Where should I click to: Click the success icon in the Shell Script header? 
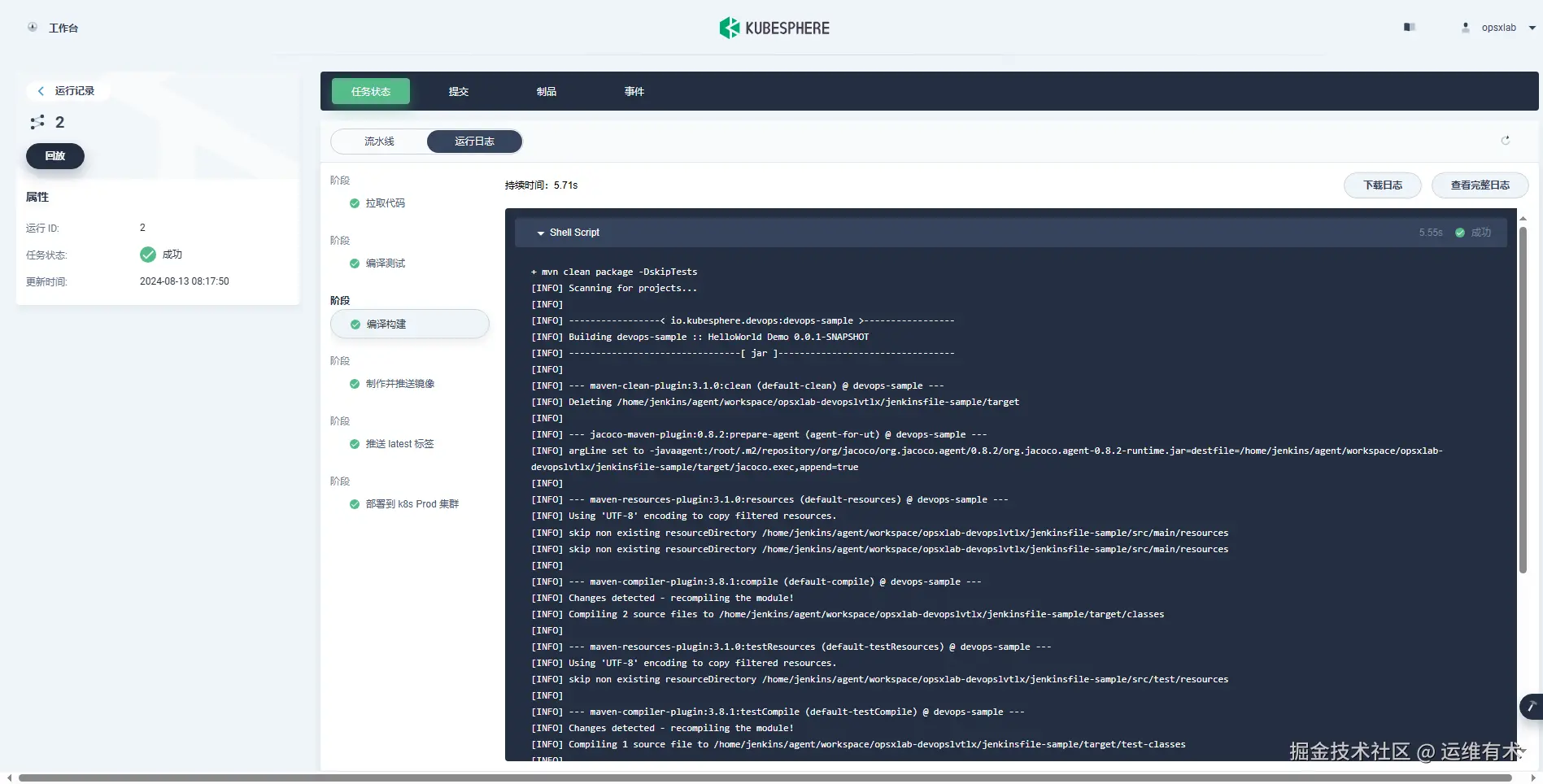[1460, 233]
